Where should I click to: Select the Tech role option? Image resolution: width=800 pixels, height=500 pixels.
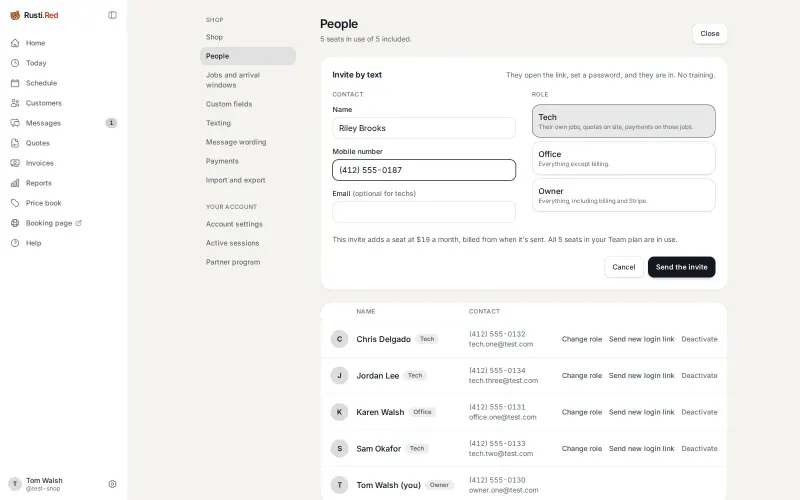[623, 121]
